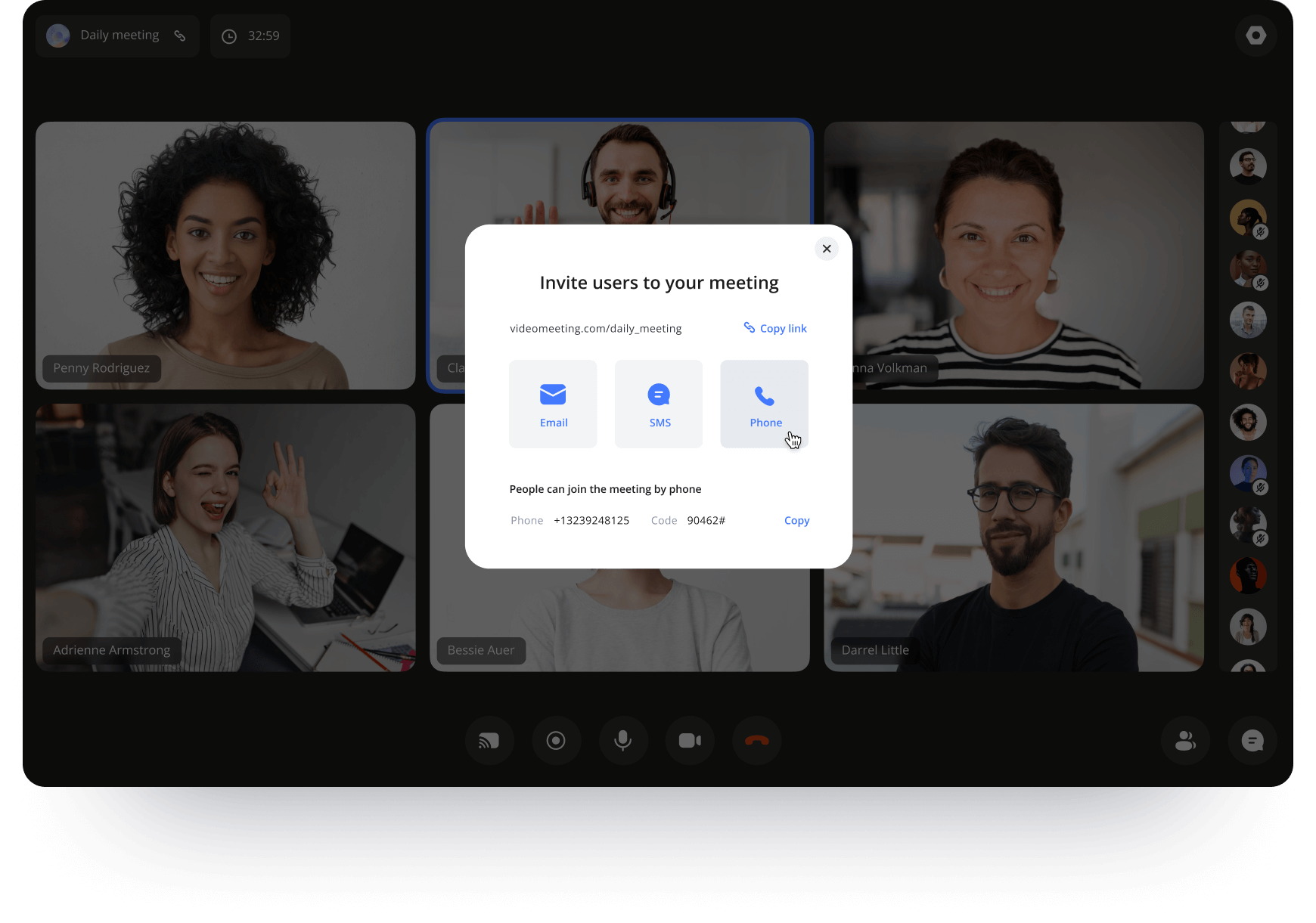Click the link icon beside Daily meeting
Image resolution: width=1316 pixels, height=923 pixels.
[x=180, y=36]
